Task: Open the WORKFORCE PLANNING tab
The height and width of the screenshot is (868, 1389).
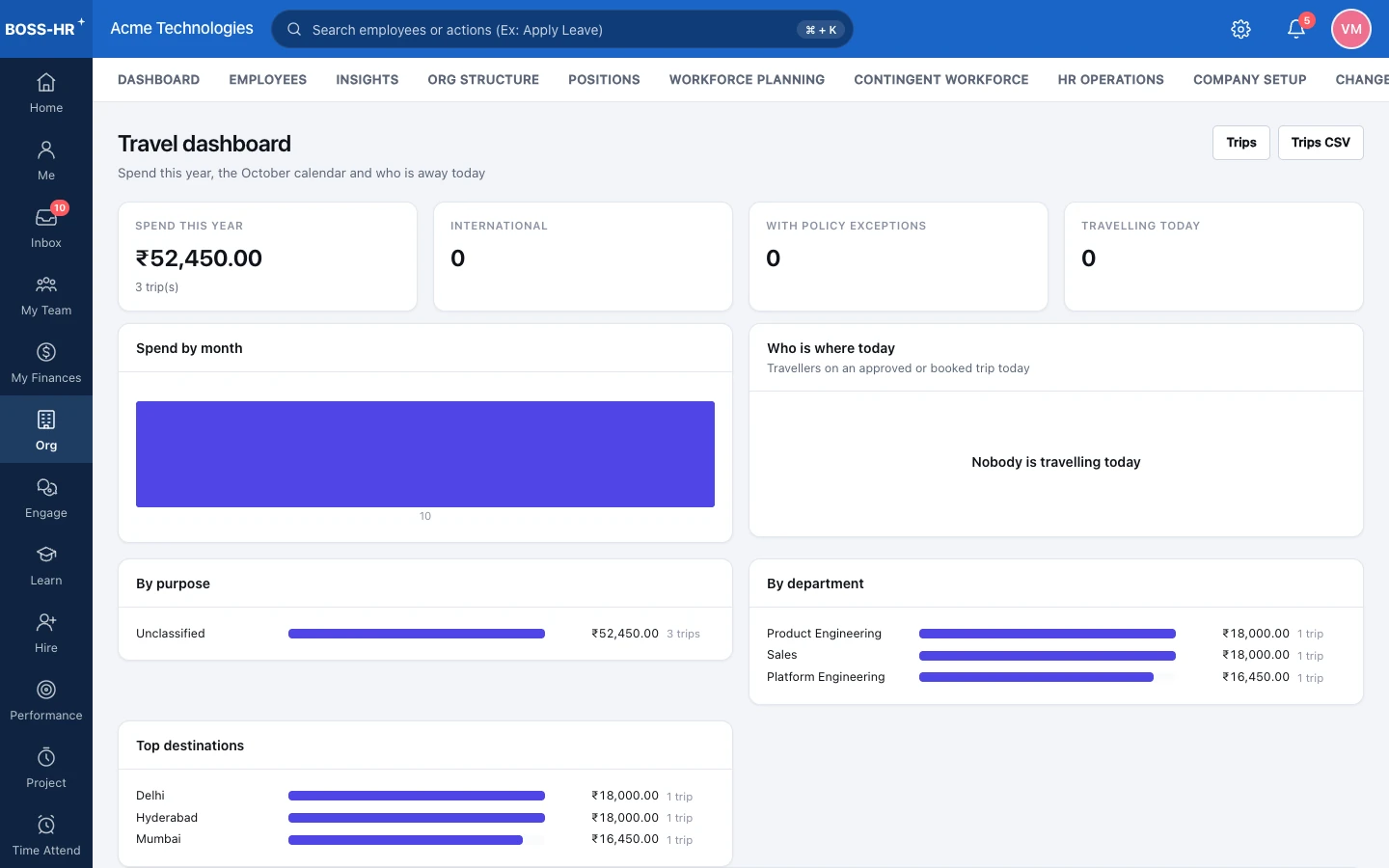Action: tap(747, 80)
